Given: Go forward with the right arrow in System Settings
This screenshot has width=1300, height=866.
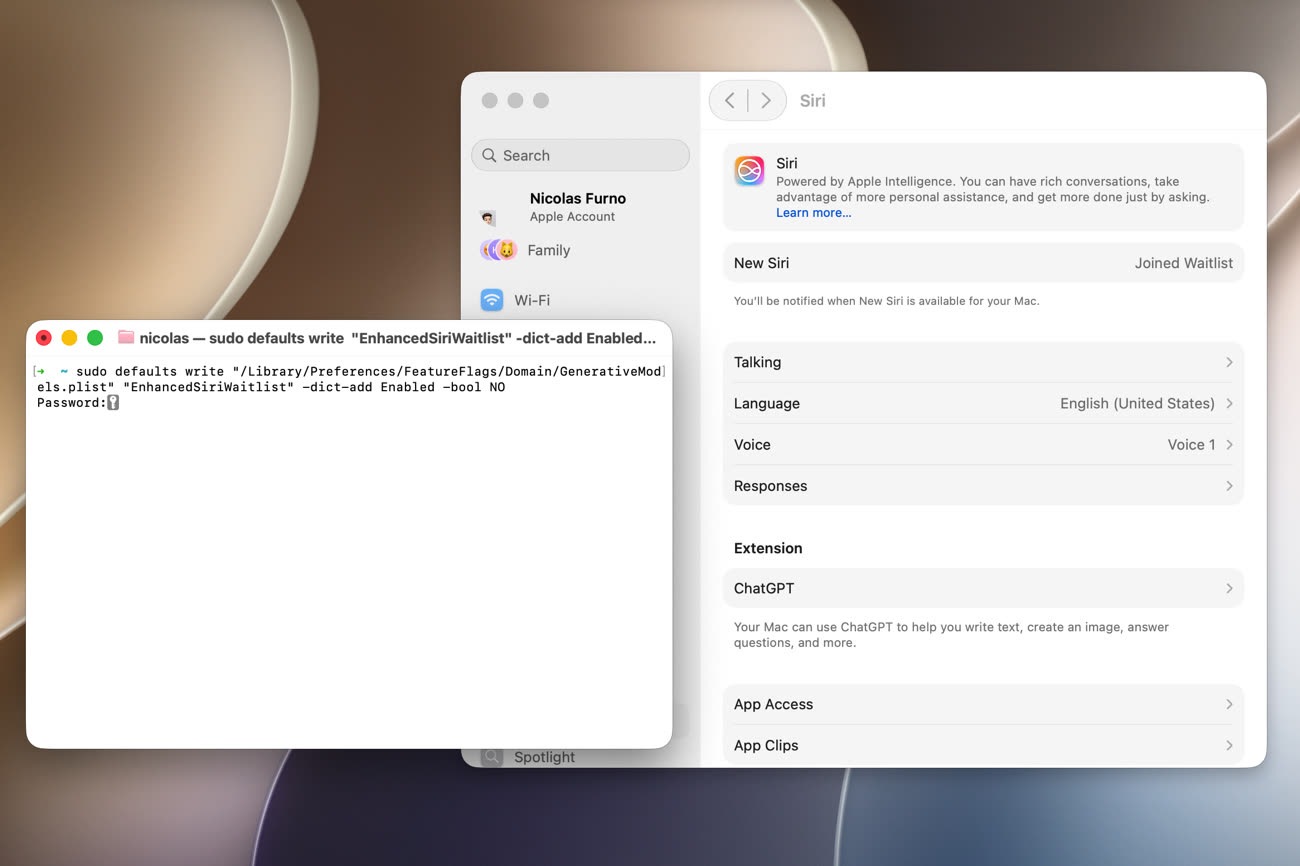Looking at the screenshot, I should tap(766, 100).
